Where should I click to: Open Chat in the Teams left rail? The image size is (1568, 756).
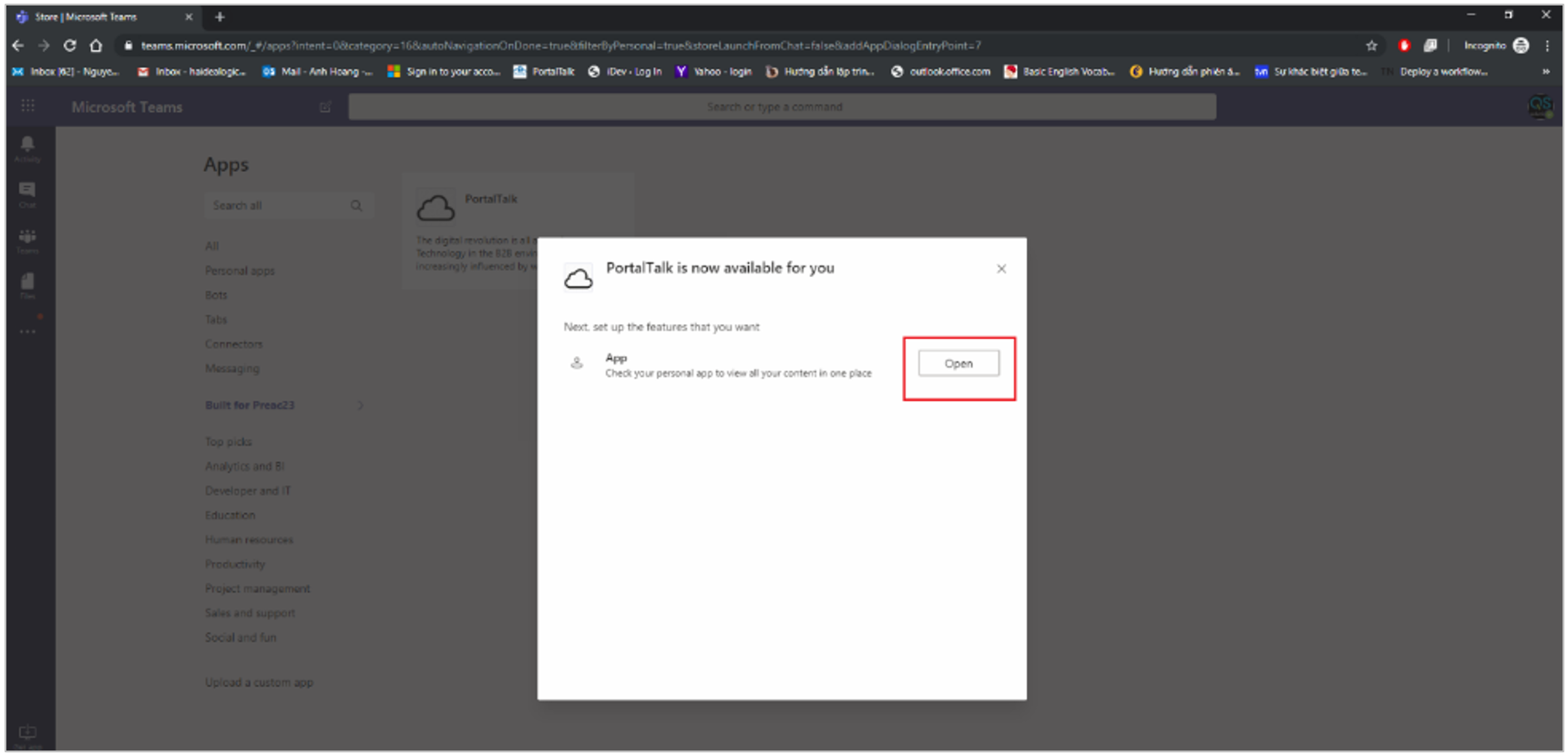click(27, 195)
